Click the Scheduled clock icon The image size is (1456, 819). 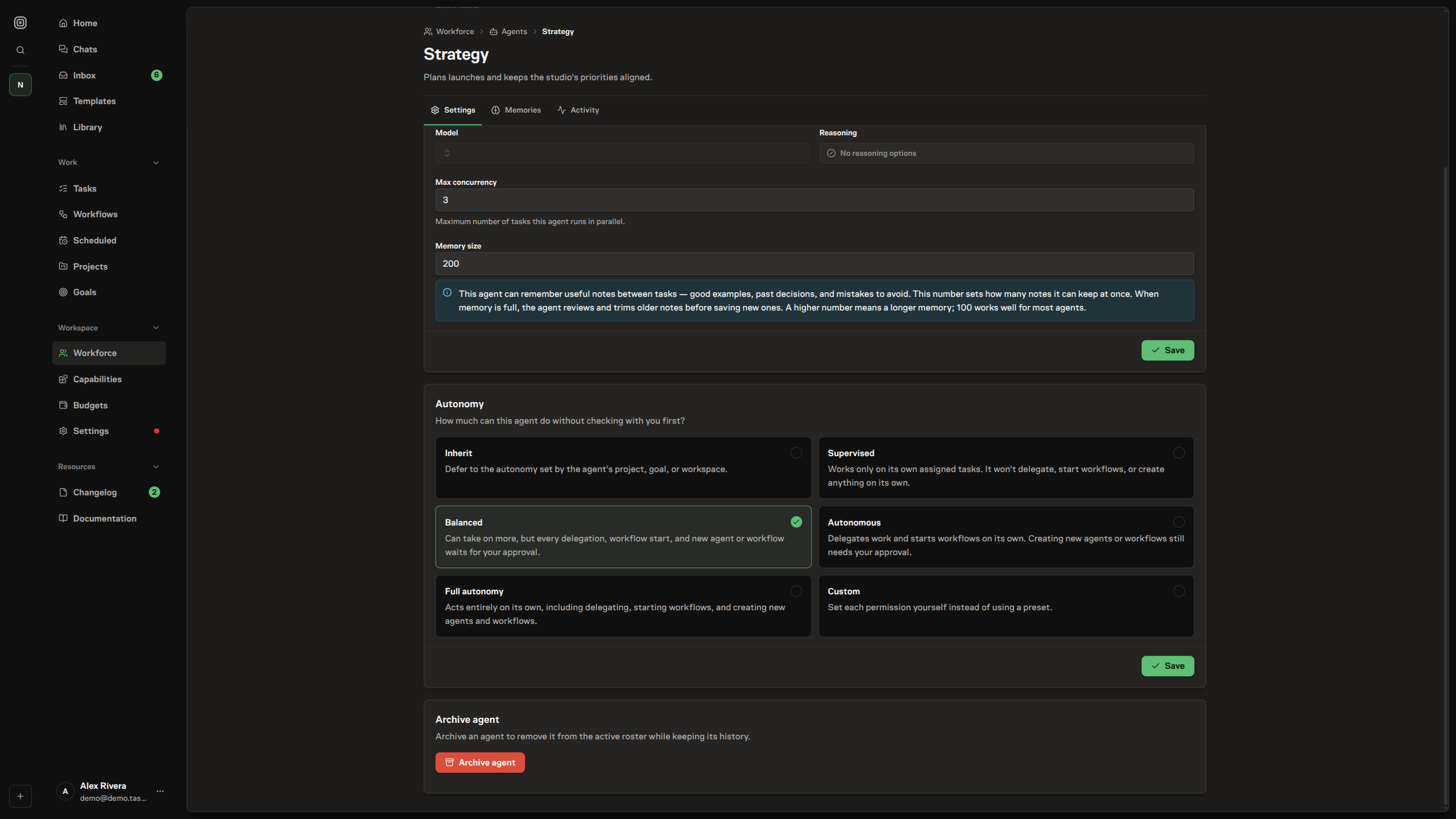tap(63, 240)
